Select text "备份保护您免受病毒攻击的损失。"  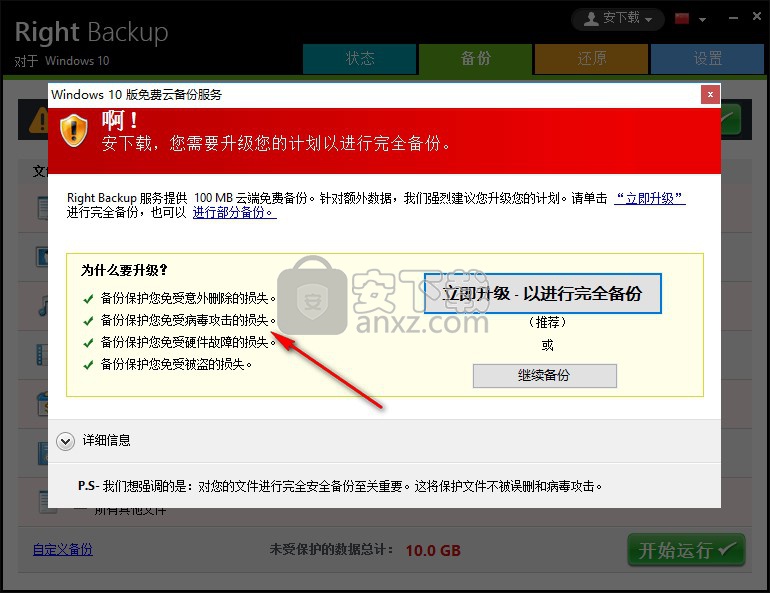coord(189,320)
